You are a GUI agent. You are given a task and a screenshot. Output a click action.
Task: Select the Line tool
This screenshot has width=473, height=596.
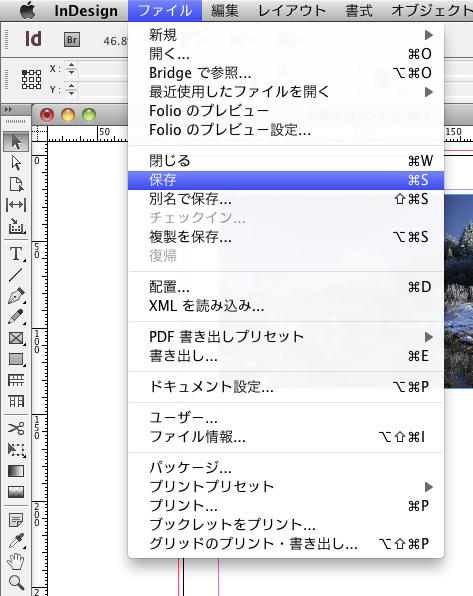pyautogui.click(x=16, y=274)
